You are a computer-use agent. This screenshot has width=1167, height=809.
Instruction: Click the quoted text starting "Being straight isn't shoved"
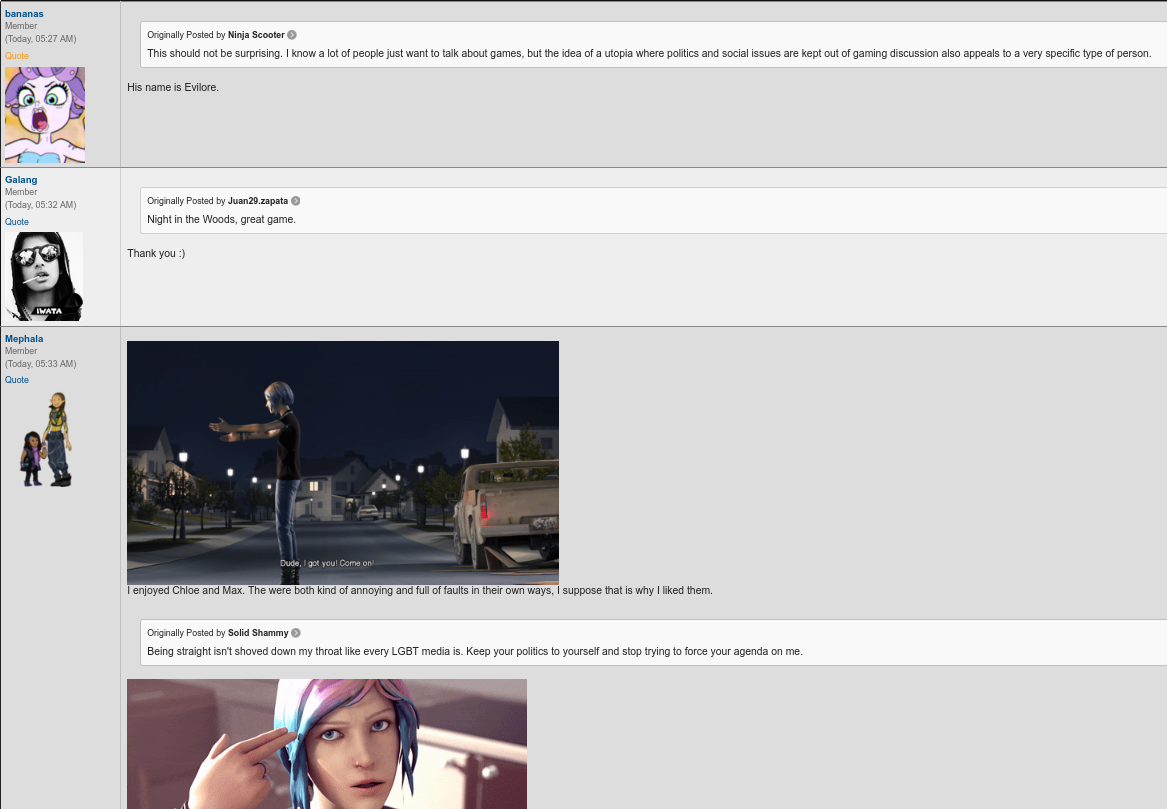coord(475,651)
